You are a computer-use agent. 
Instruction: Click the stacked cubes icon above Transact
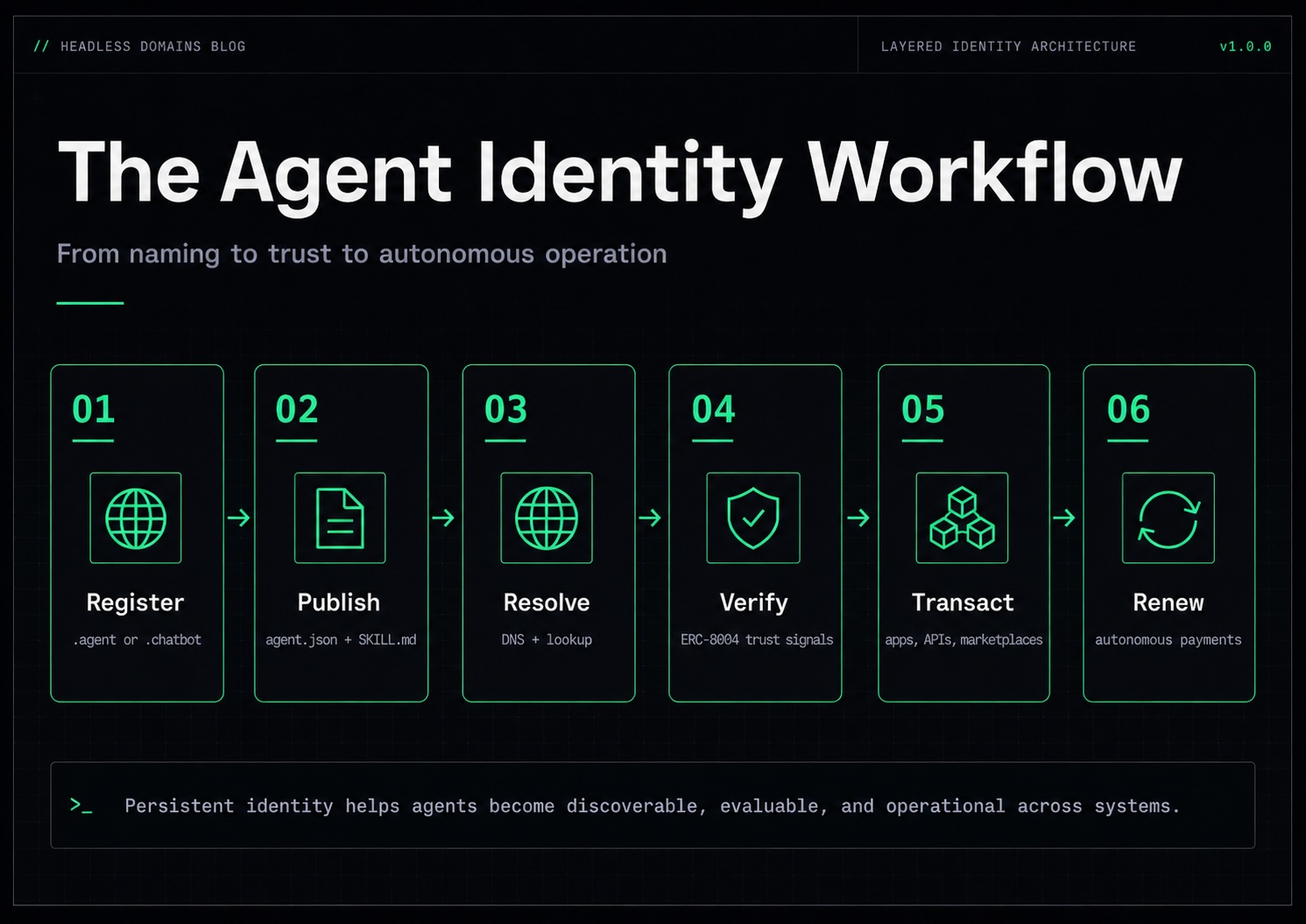pos(962,518)
